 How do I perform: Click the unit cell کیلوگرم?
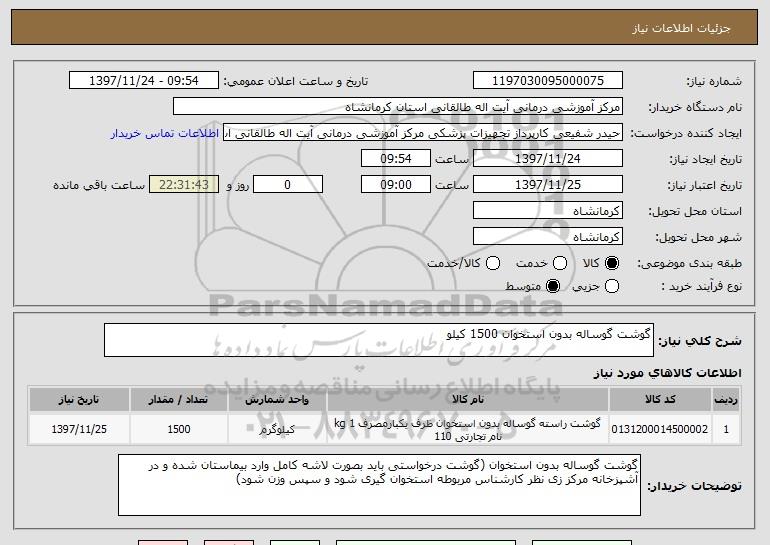pyautogui.click(x=277, y=429)
